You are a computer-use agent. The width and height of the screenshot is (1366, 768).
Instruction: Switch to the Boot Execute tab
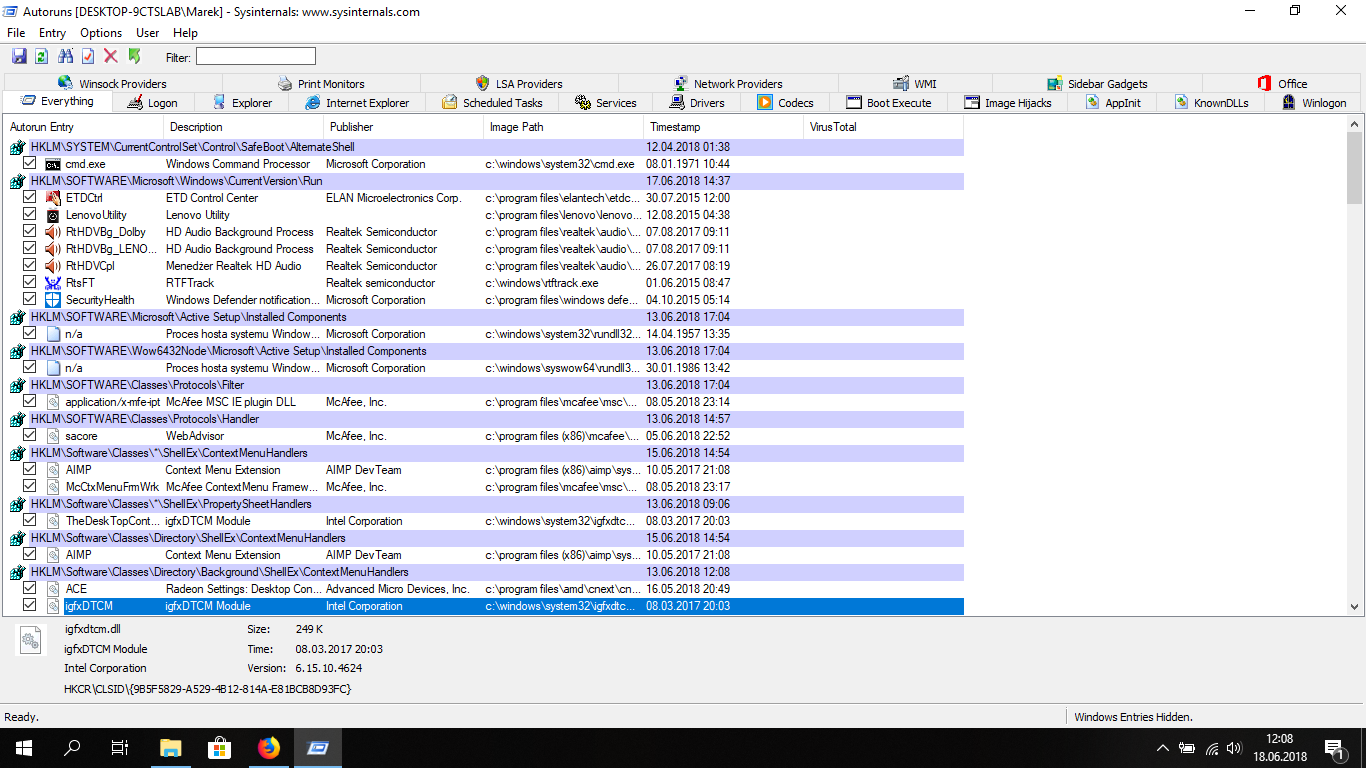coord(889,102)
